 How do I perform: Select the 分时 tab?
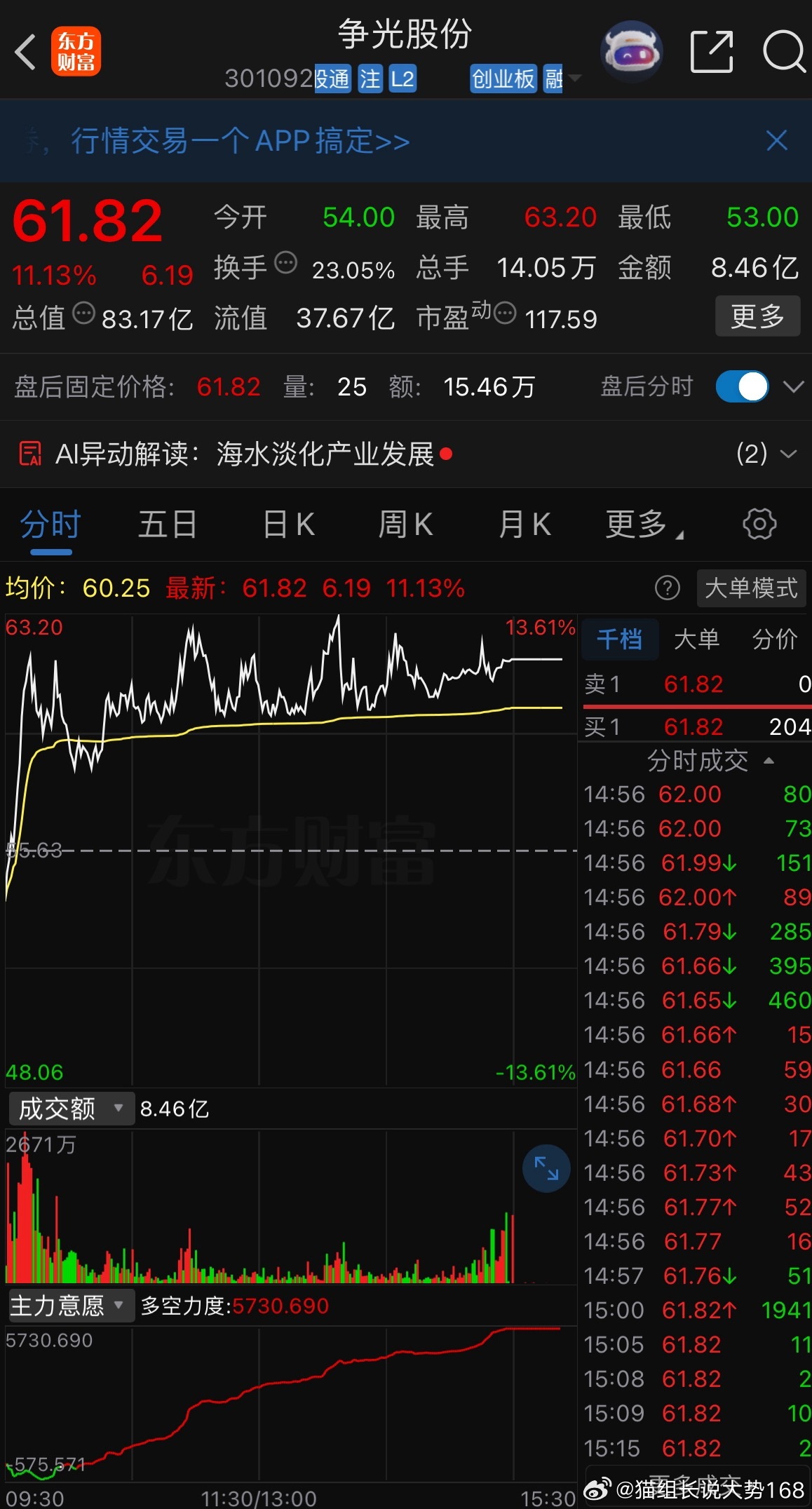coord(50,525)
